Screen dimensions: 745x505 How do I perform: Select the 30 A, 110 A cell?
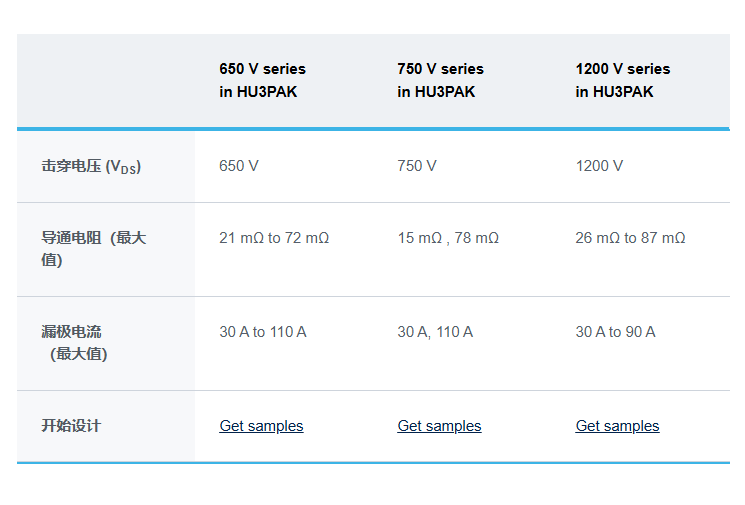click(435, 332)
